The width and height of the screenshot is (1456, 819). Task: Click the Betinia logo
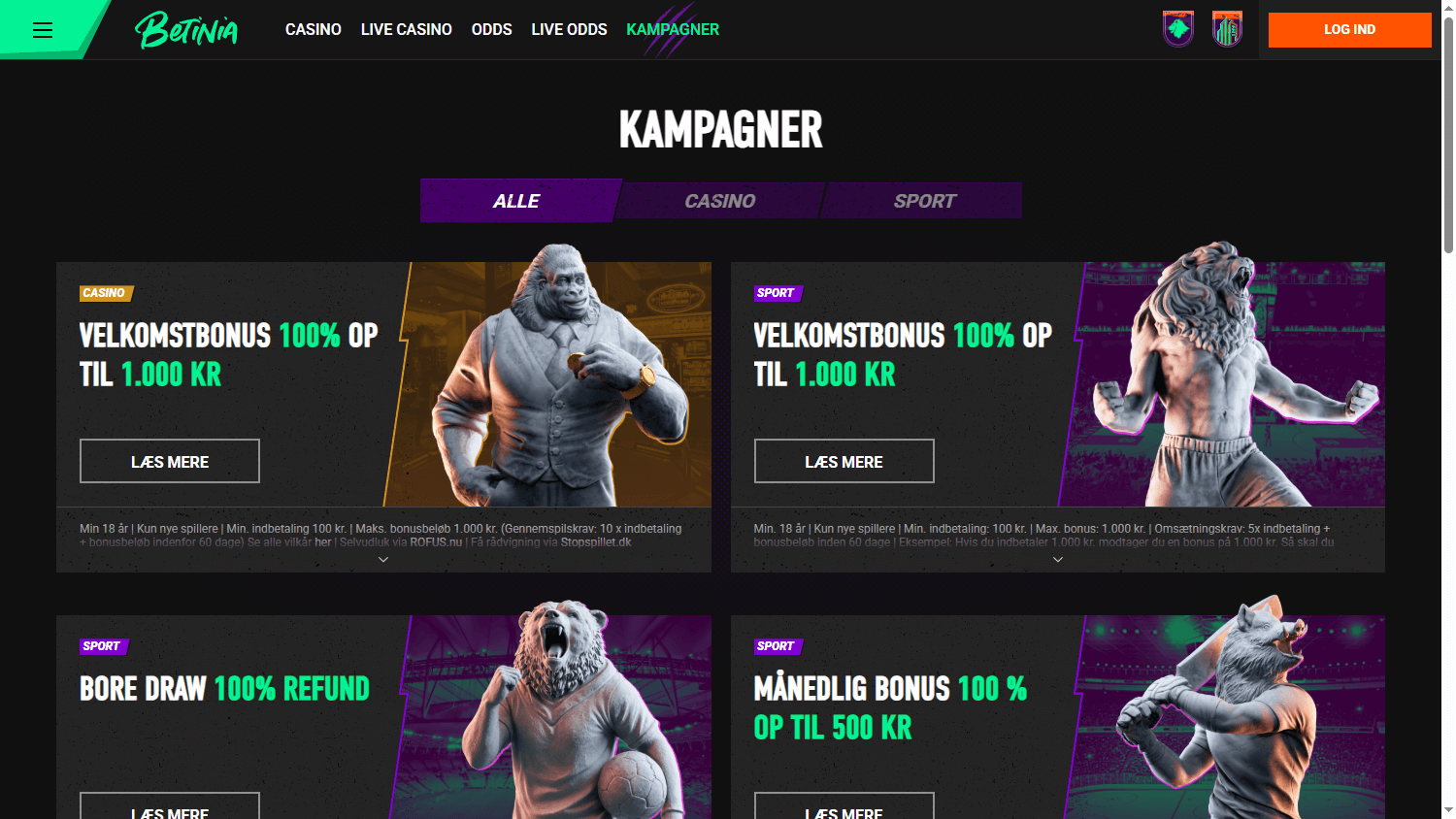186,30
